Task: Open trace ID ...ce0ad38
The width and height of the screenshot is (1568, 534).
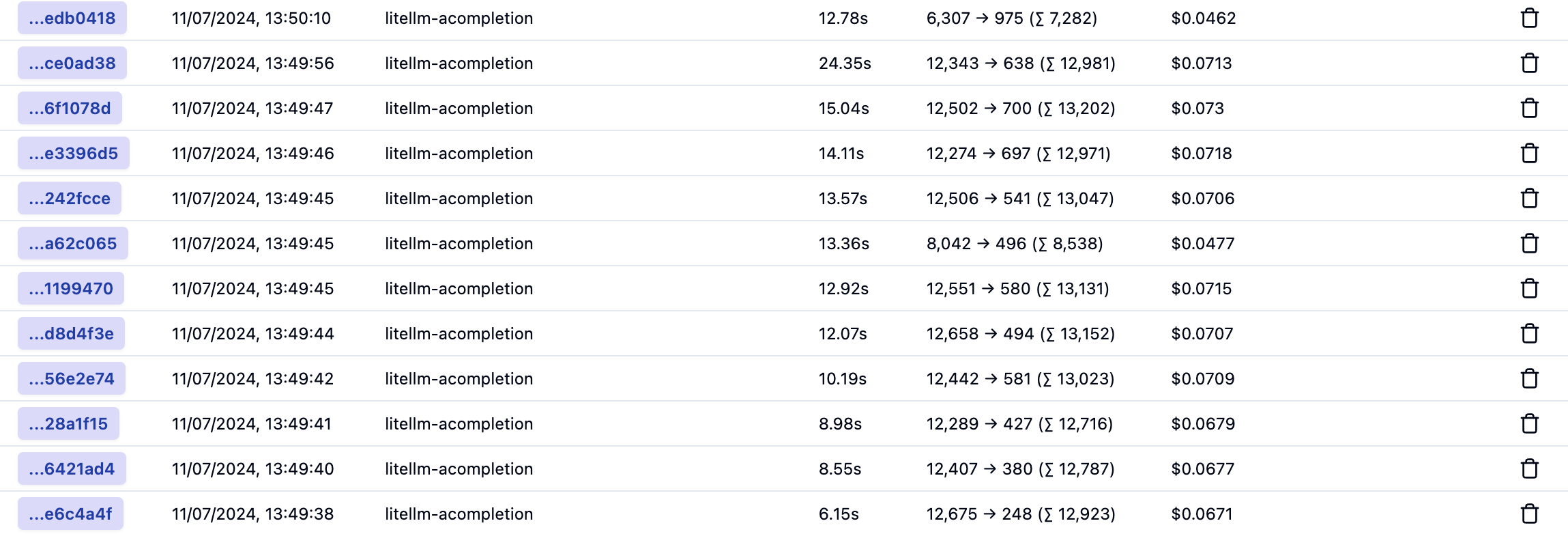Action: click(x=72, y=64)
